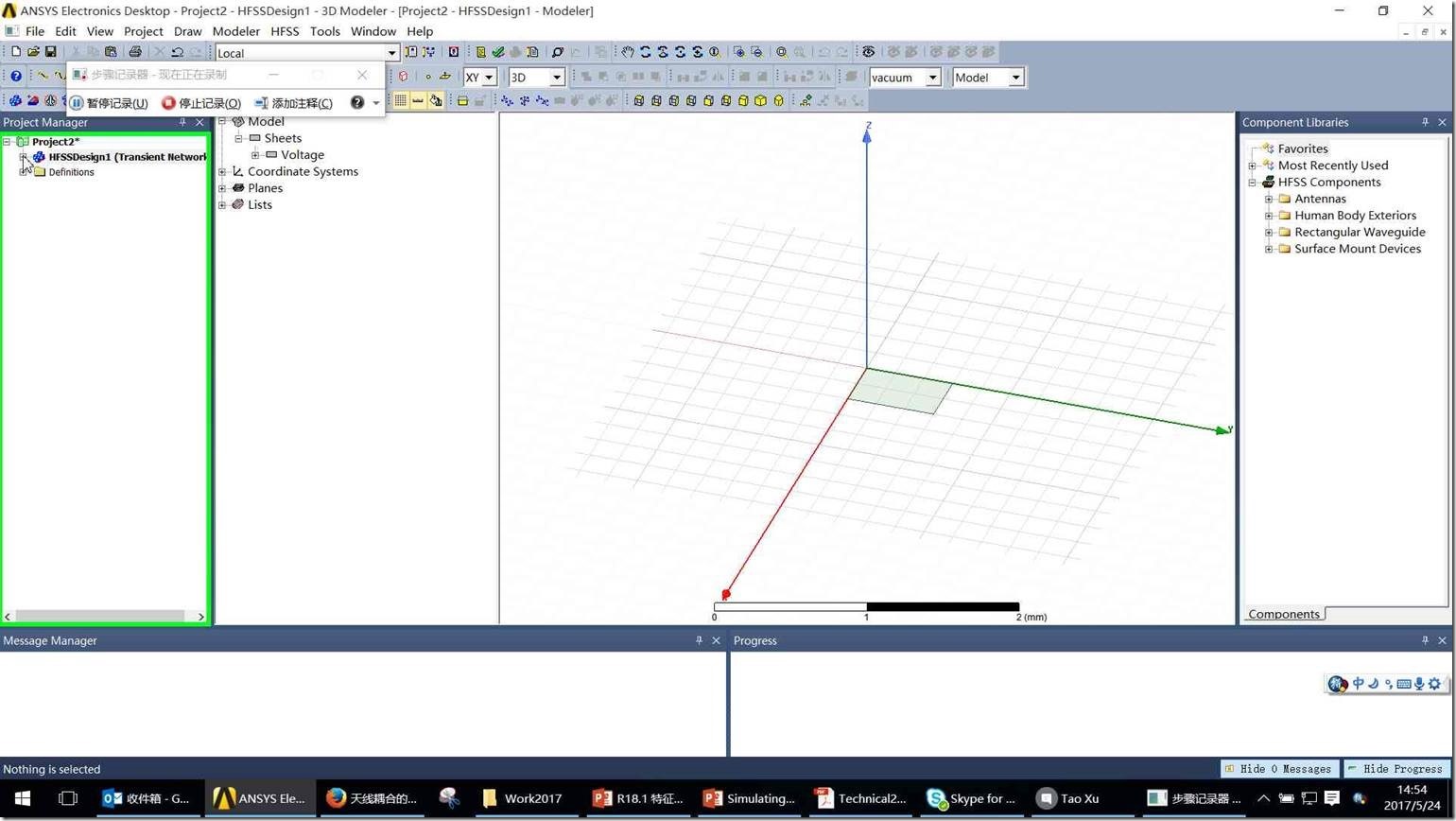
Task: Expand the Antennas component folder
Action: [x=1269, y=200]
